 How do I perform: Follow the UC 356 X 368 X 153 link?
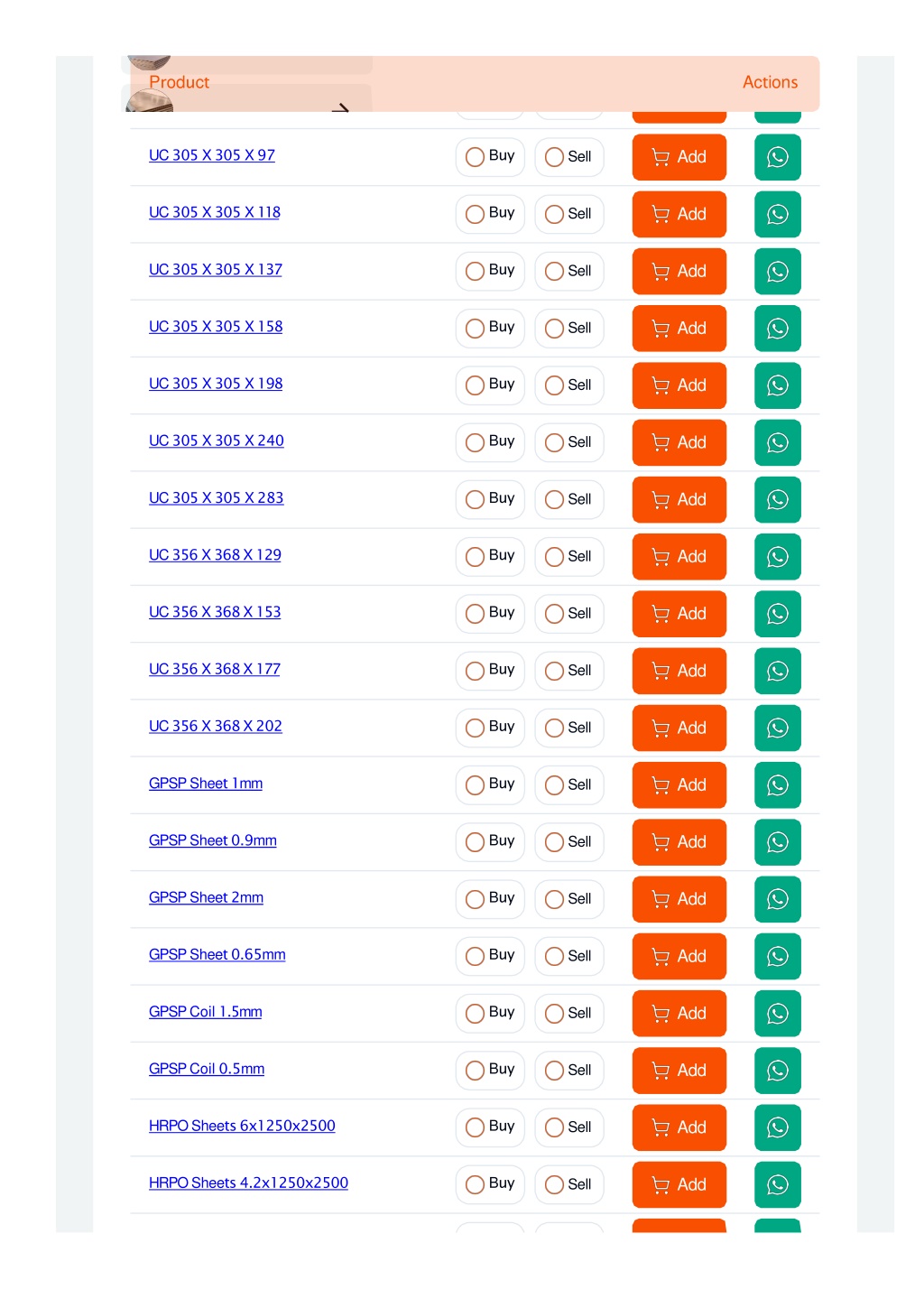pyautogui.click(x=215, y=612)
